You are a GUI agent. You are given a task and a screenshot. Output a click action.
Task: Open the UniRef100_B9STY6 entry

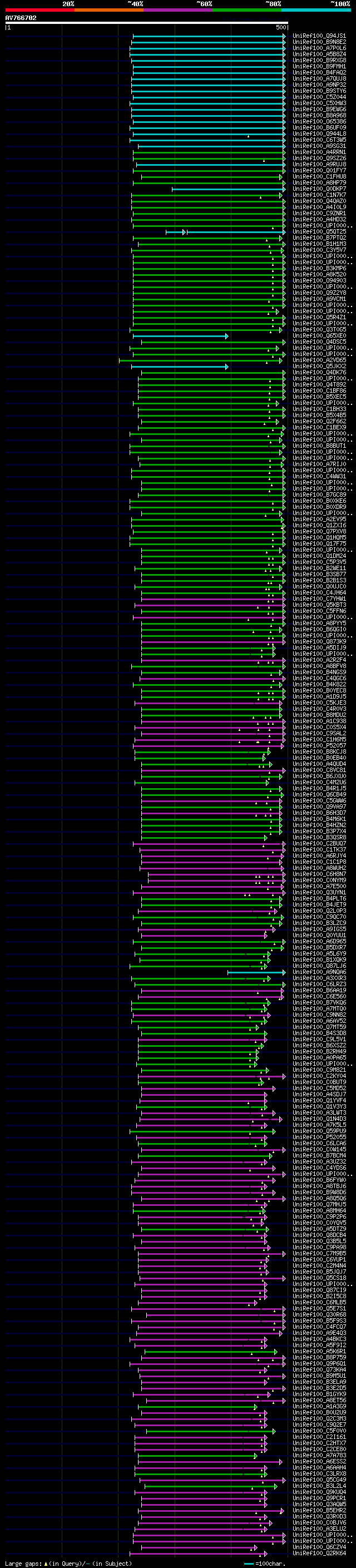(x=319, y=91)
